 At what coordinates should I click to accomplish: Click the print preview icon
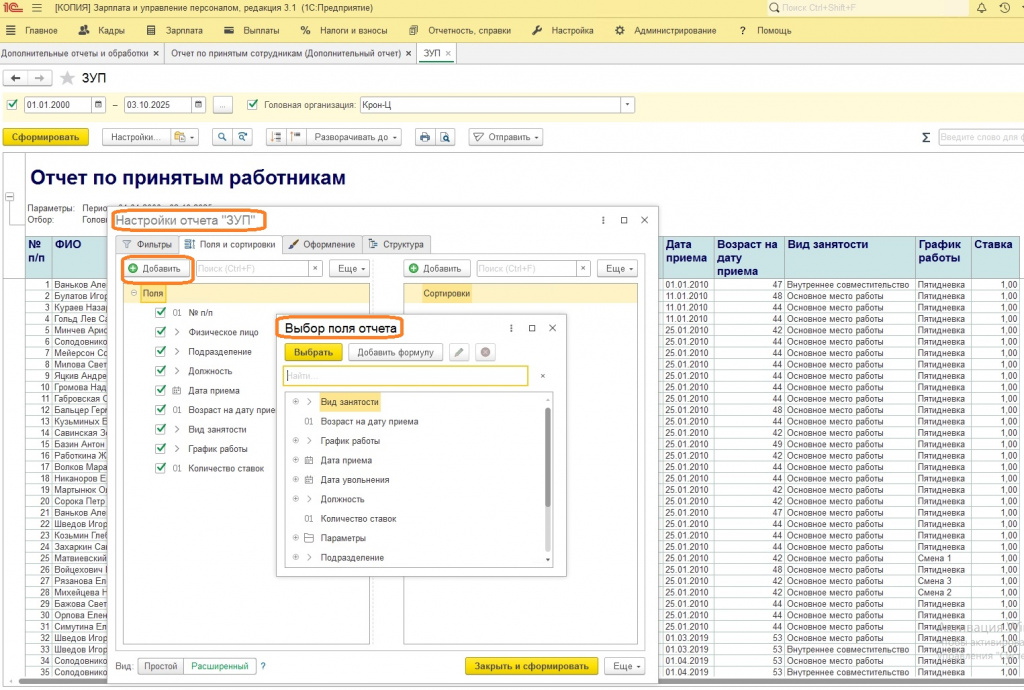pos(445,137)
